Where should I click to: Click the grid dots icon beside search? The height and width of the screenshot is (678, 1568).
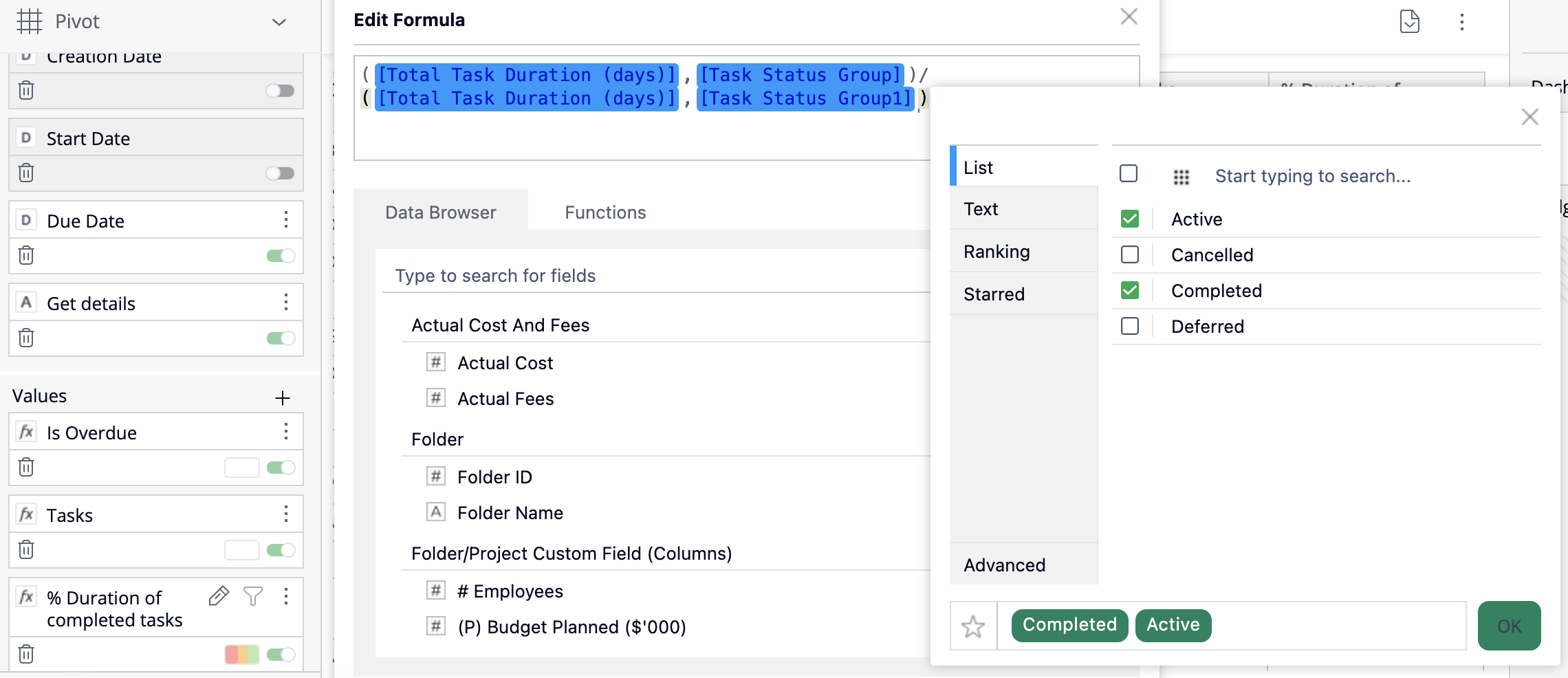(x=1181, y=177)
